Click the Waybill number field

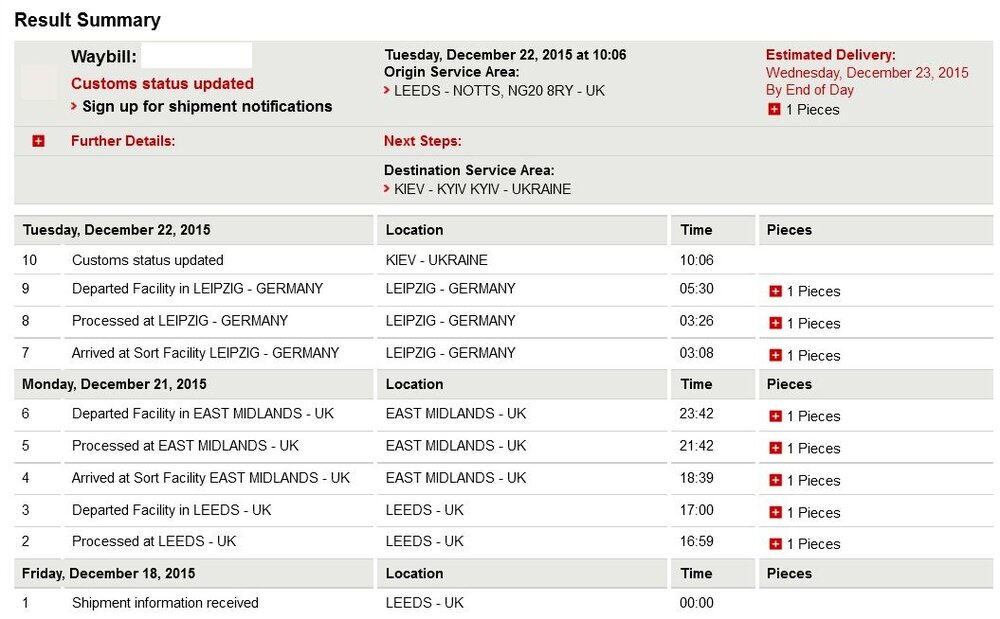pos(196,56)
